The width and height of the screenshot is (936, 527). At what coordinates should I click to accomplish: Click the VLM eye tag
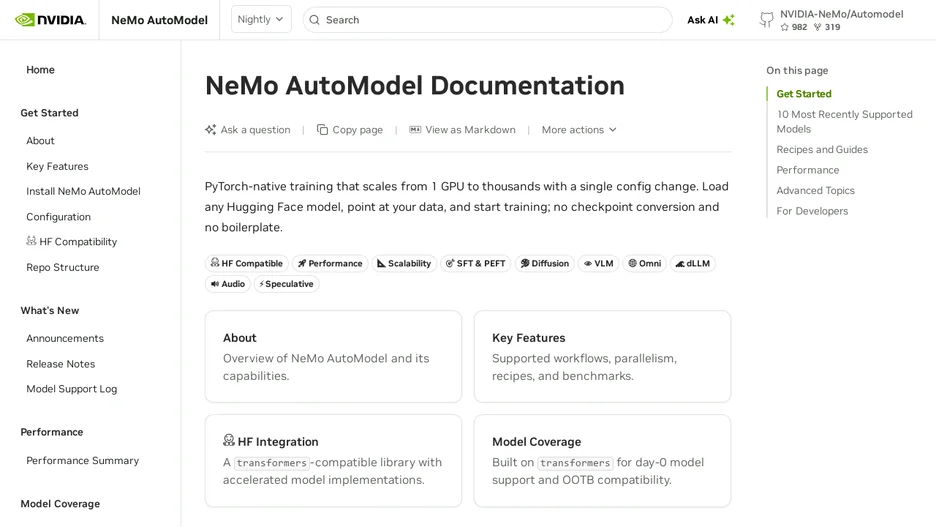tap(598, 263)
